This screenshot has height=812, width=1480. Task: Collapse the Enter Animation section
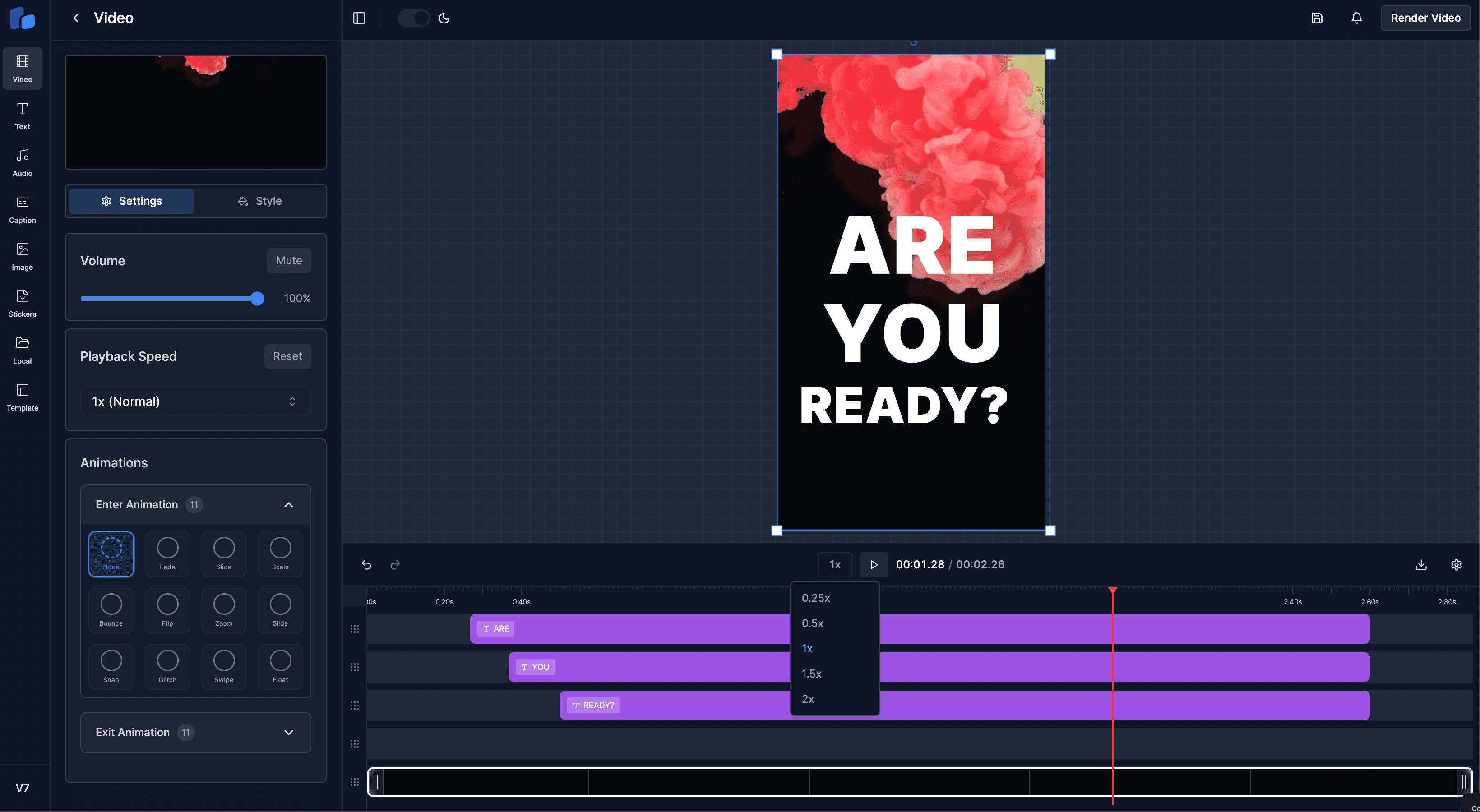[288, 504]
